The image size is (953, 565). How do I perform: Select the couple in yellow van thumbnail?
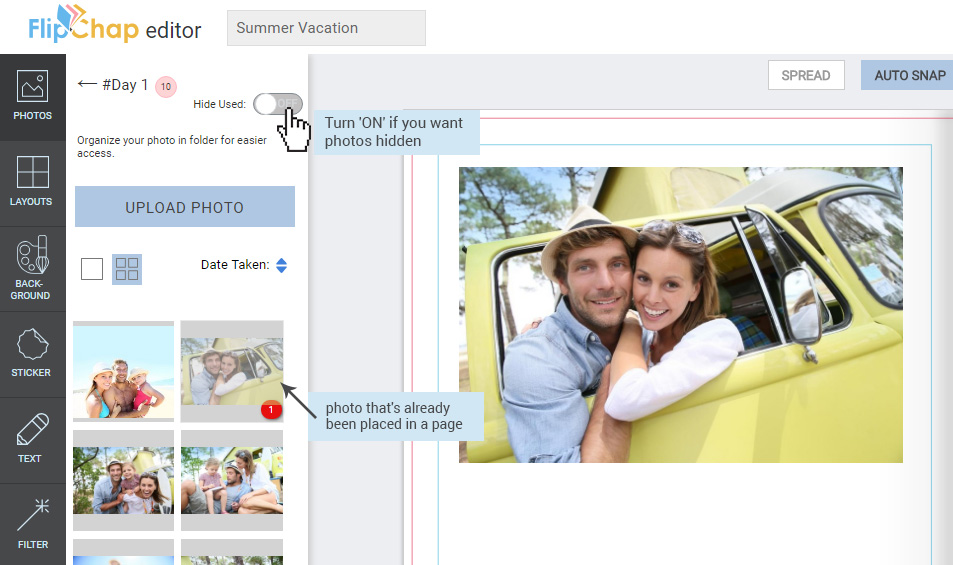click(x=232, y=371)
